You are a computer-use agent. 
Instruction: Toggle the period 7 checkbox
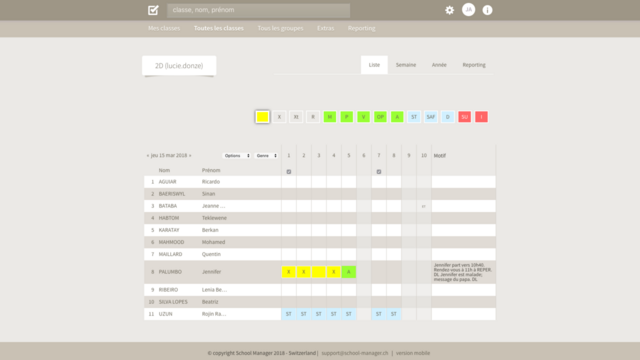379,172
